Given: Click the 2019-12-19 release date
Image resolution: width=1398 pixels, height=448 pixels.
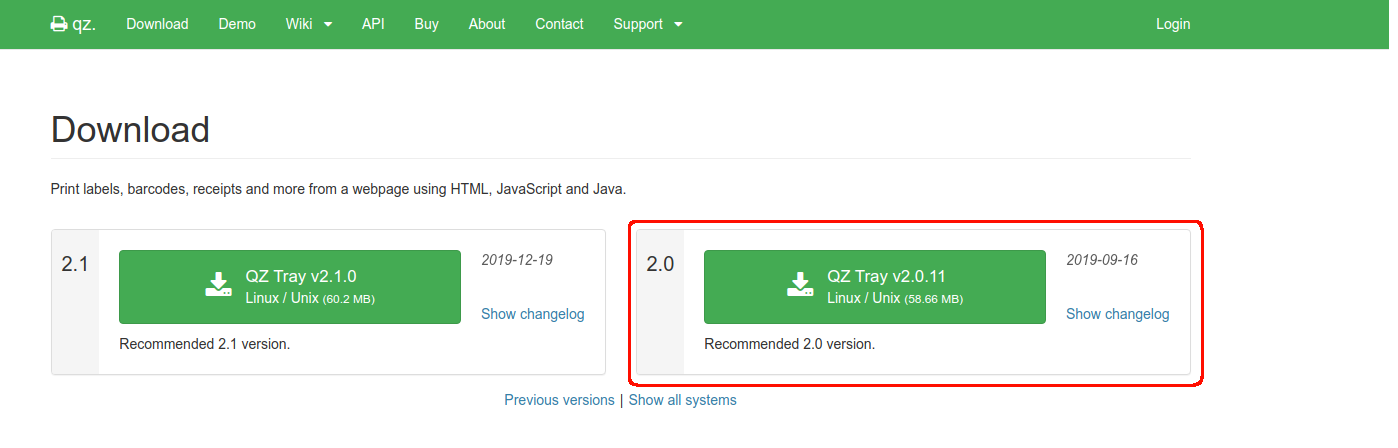Looking at the screenshot, I should (517, 260).
